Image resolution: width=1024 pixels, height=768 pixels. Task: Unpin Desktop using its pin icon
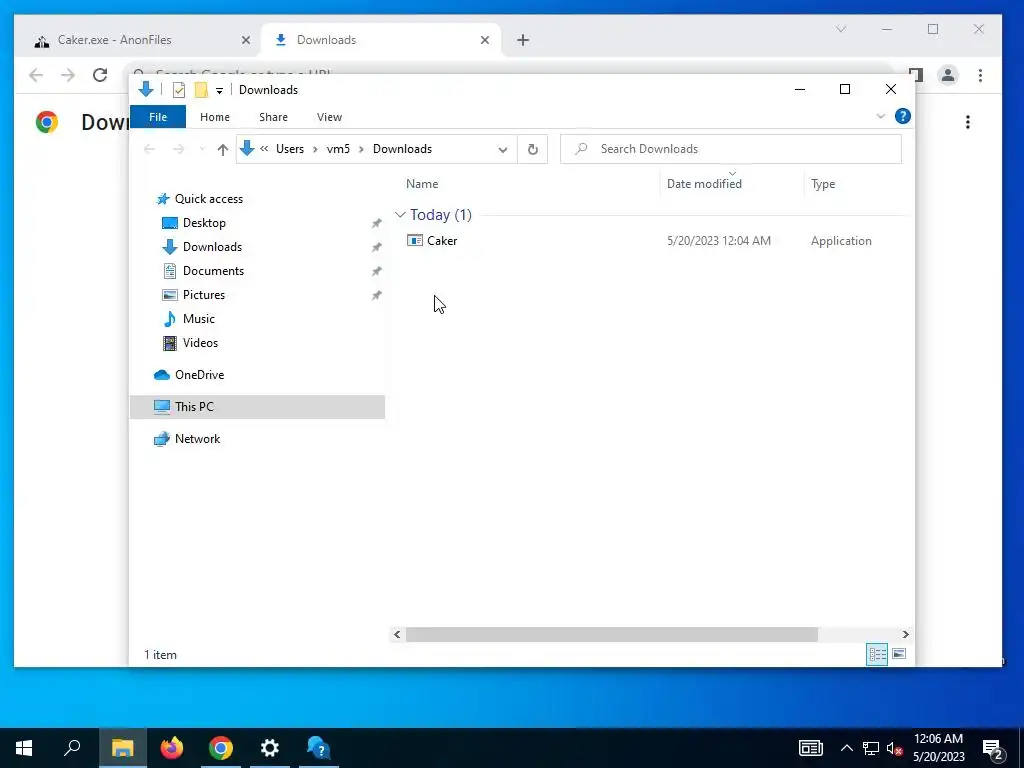(x=376, y=223)
